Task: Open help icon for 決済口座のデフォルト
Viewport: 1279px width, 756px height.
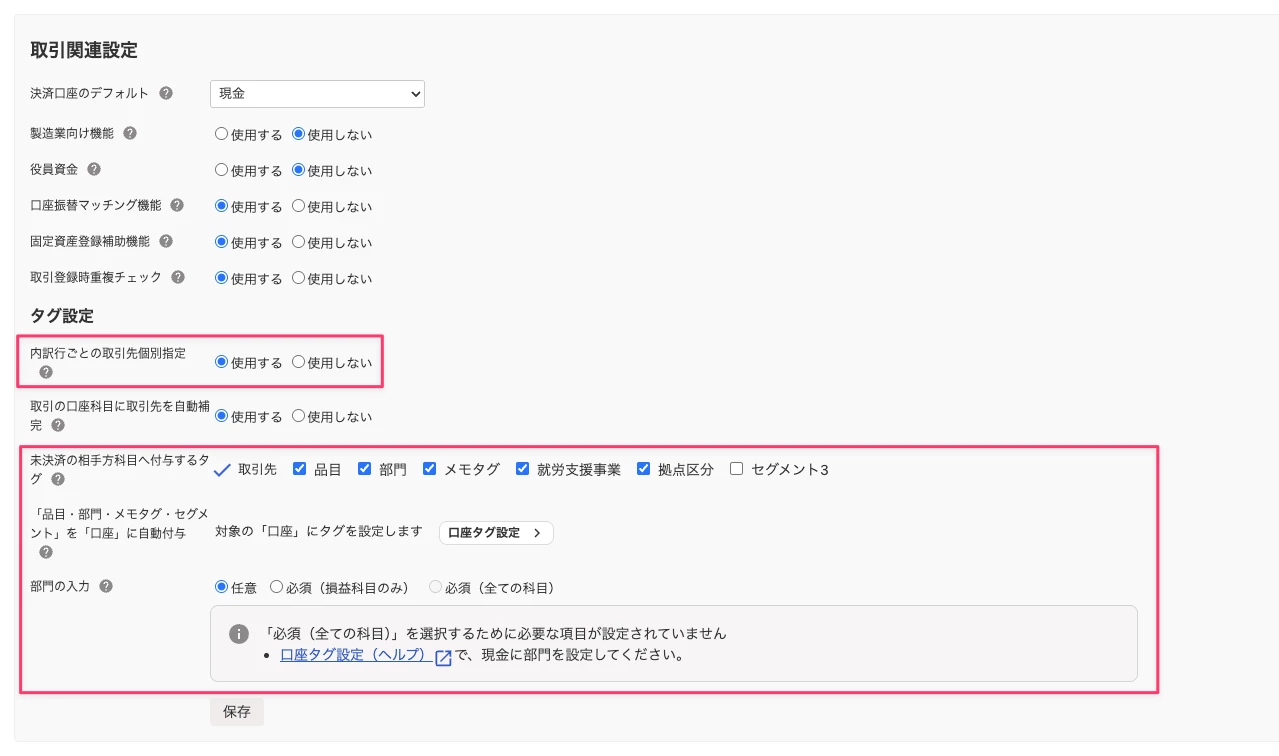Action: 166,93
